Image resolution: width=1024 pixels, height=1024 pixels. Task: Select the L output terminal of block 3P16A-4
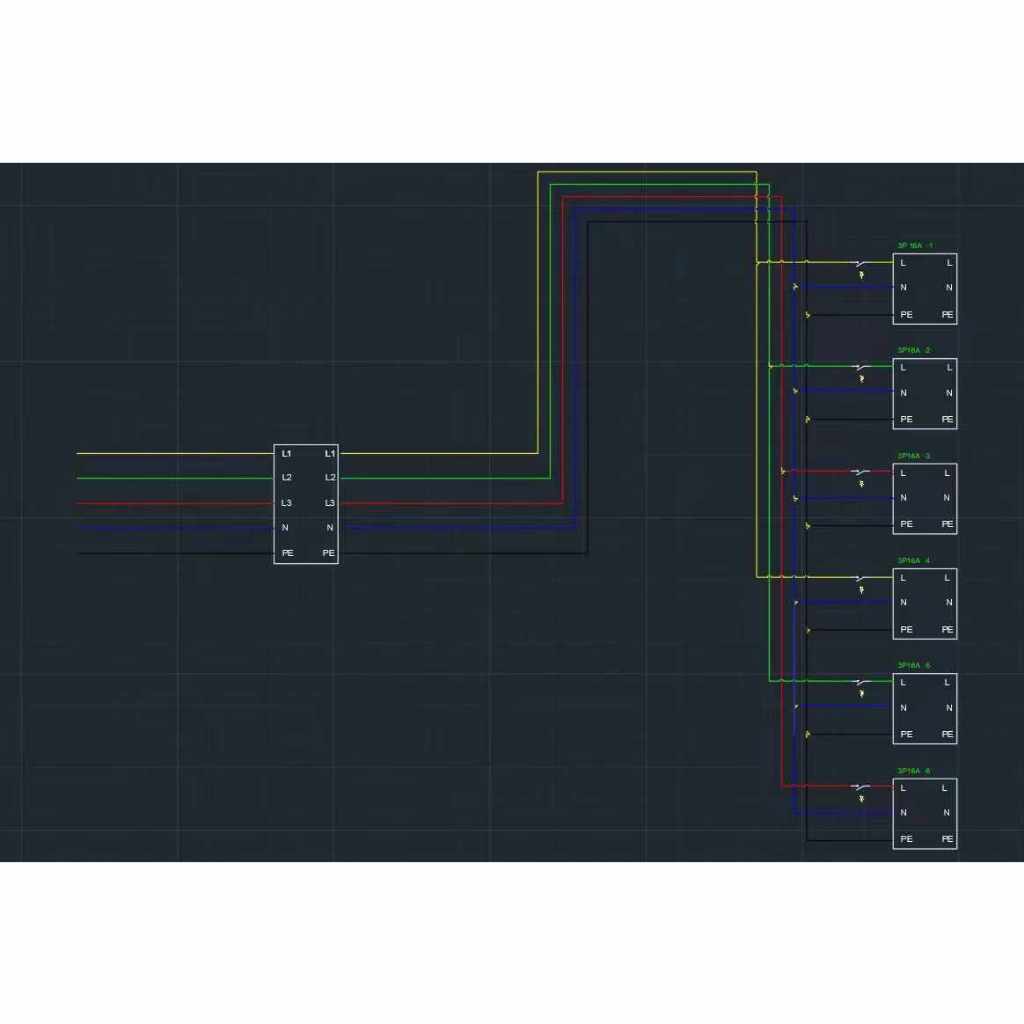pyautogui.click(x=948, y=577)
